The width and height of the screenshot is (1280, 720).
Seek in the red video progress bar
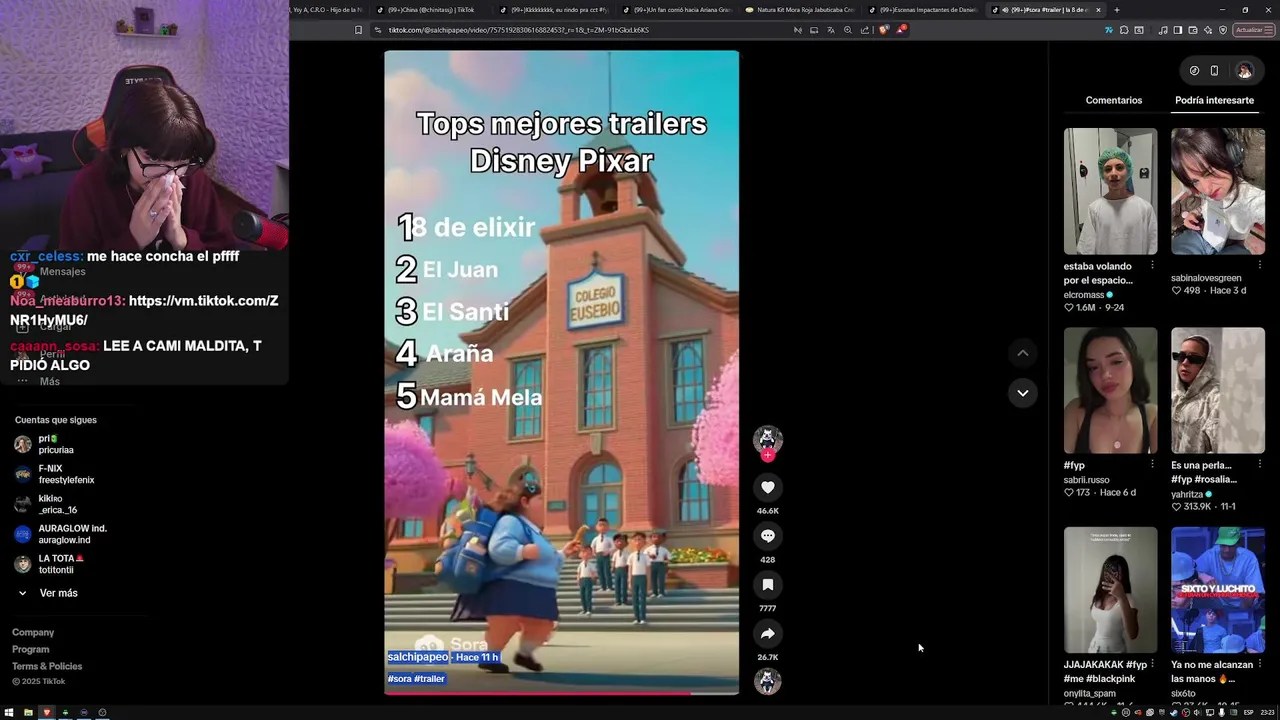[561, 692]
